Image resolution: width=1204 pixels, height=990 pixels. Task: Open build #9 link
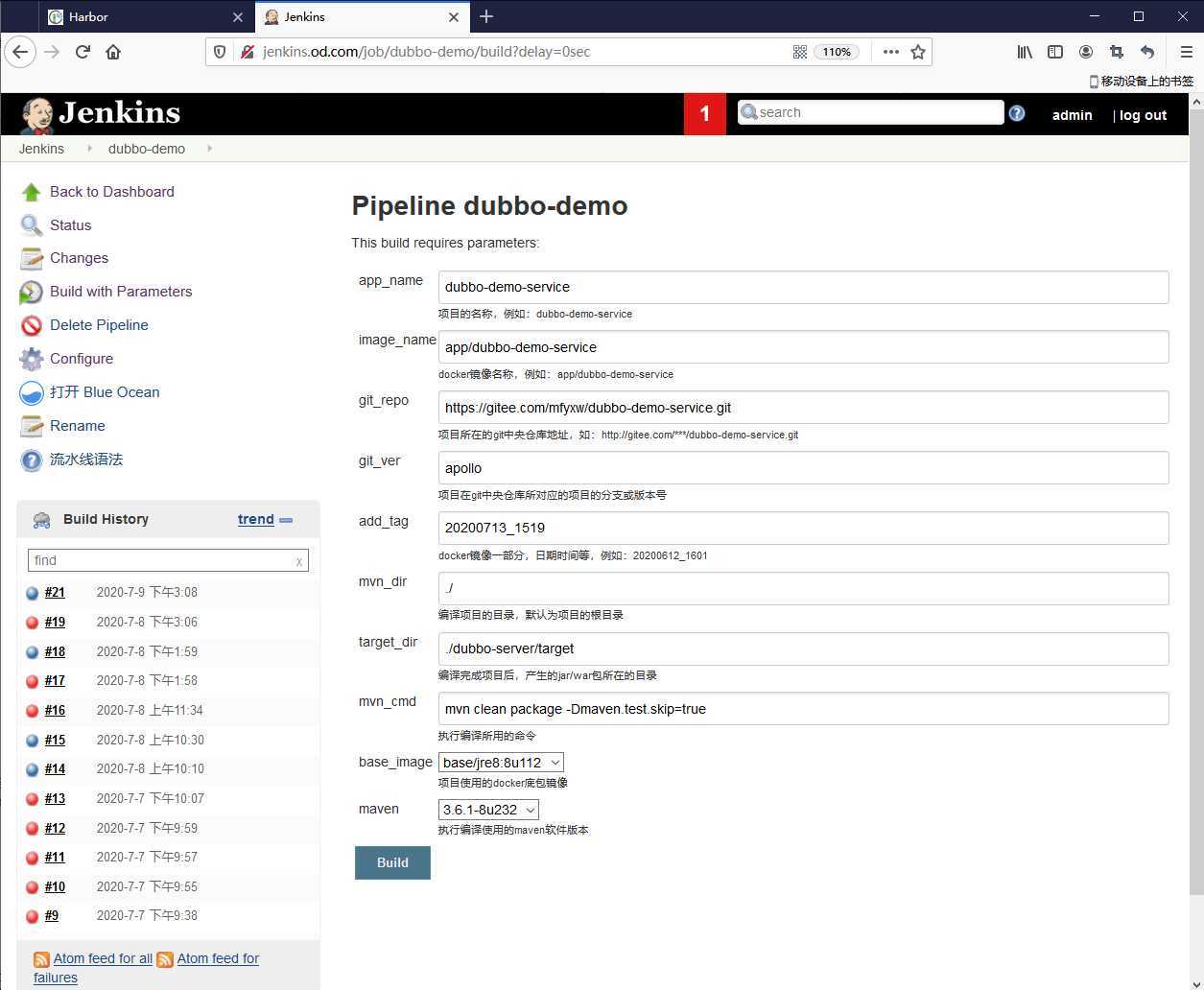[51, 916]
